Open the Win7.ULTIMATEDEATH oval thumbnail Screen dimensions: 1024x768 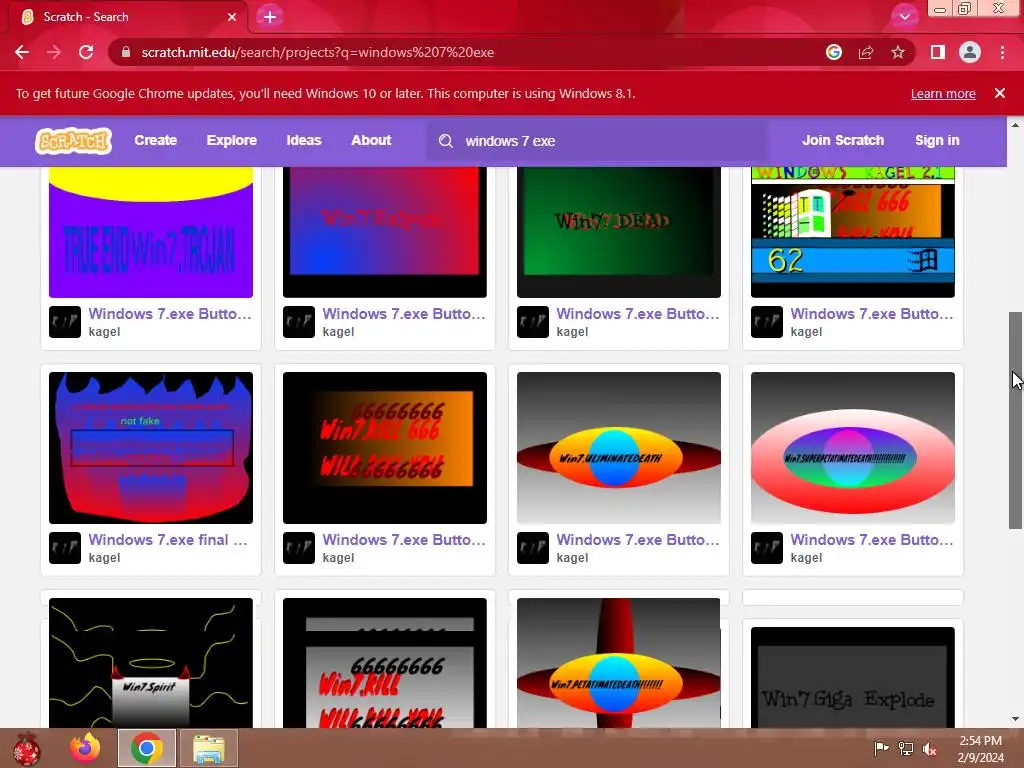click(x=618, y=448)
